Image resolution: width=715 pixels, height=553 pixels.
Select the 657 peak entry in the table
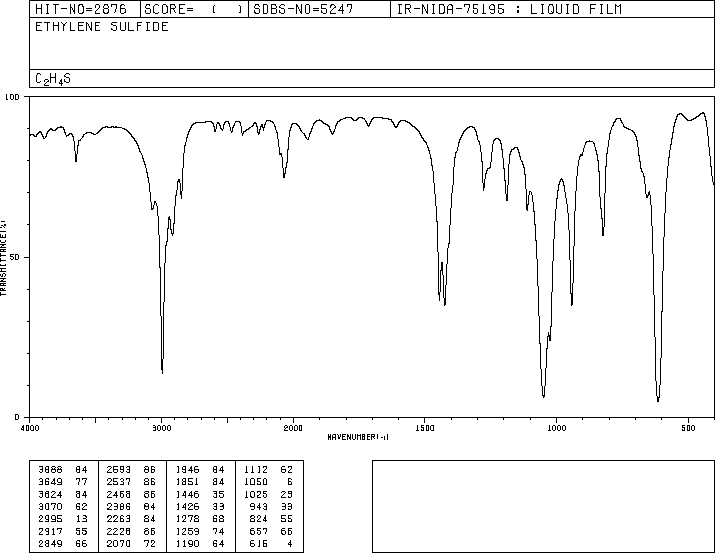point(271,532)
